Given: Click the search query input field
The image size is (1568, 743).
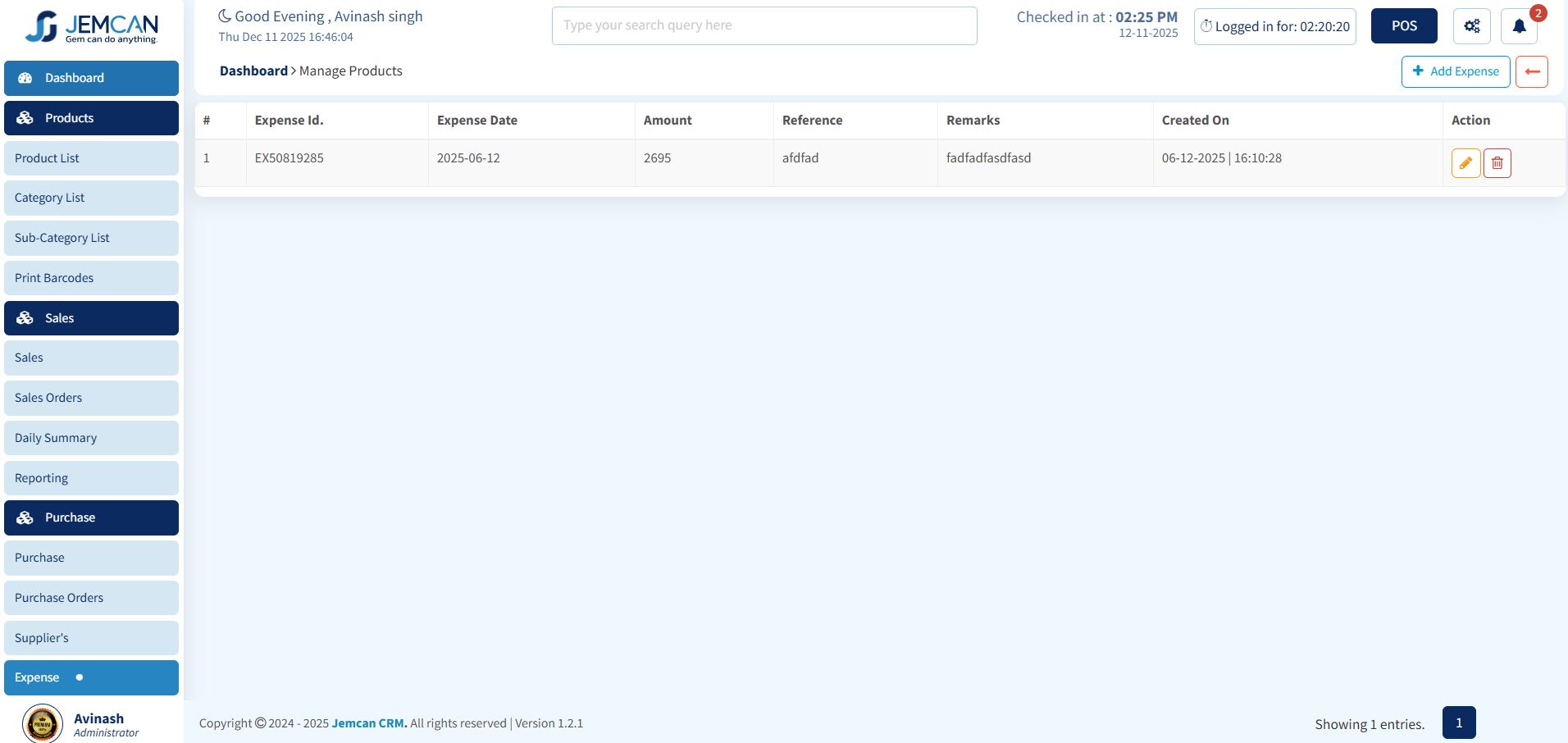Looking at the screenshot, I should coord(763,25).
